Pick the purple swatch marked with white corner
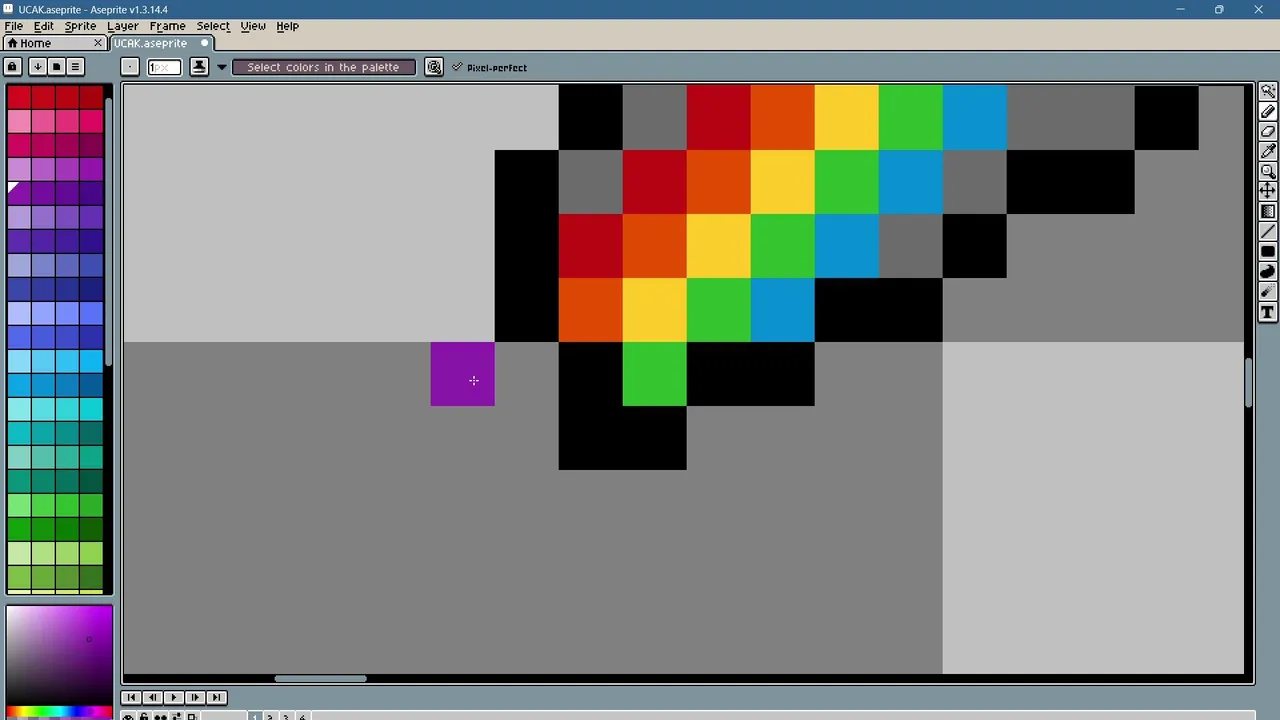Screen dimensions: 1280x720 (18, 193)
